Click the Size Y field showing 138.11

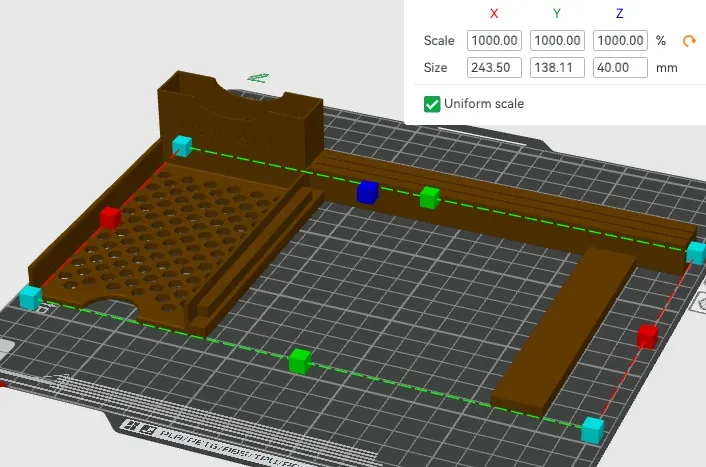pyautogui.click(x=557, y=68)
